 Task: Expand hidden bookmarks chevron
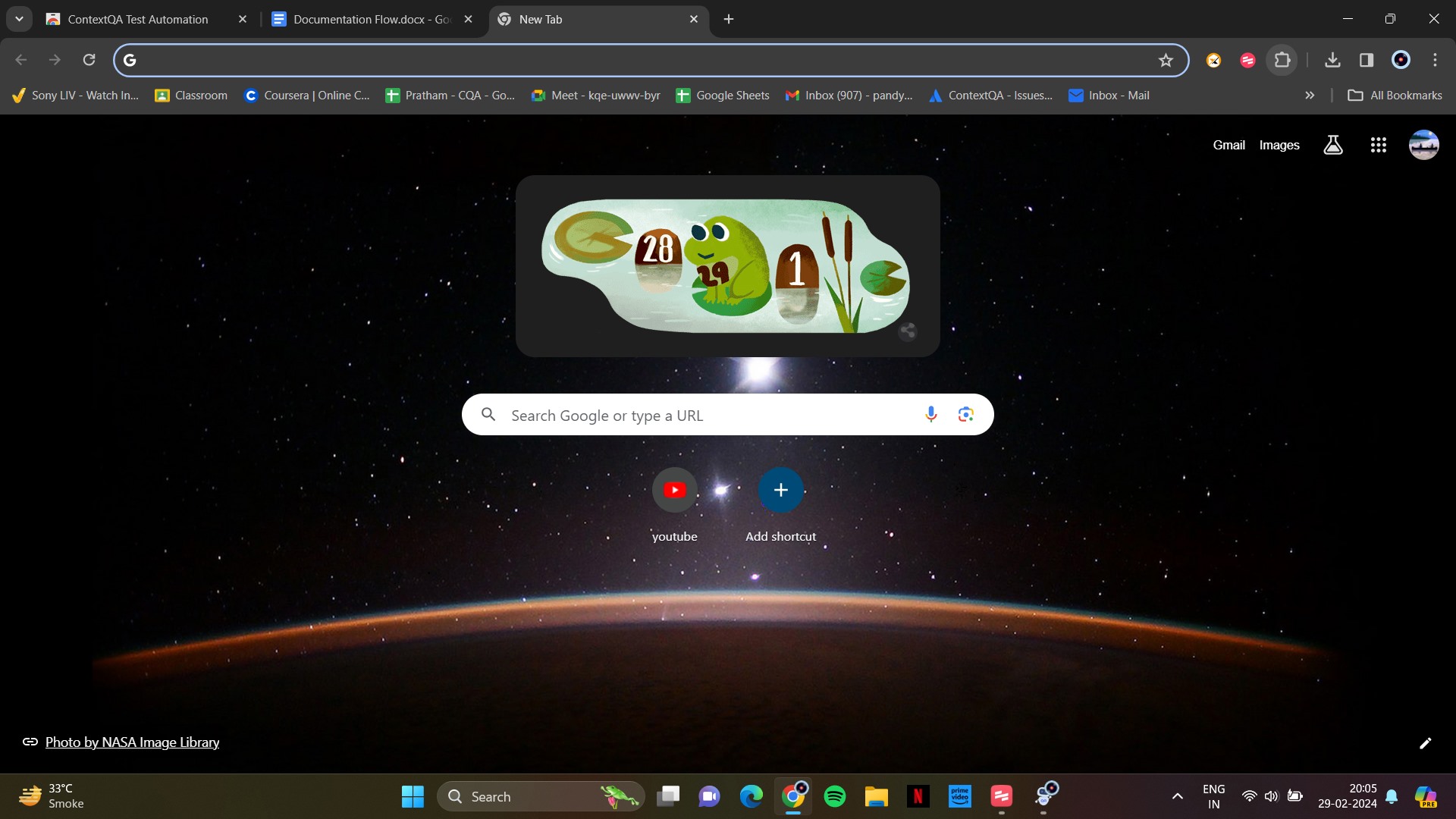[x=1310, y=96]
